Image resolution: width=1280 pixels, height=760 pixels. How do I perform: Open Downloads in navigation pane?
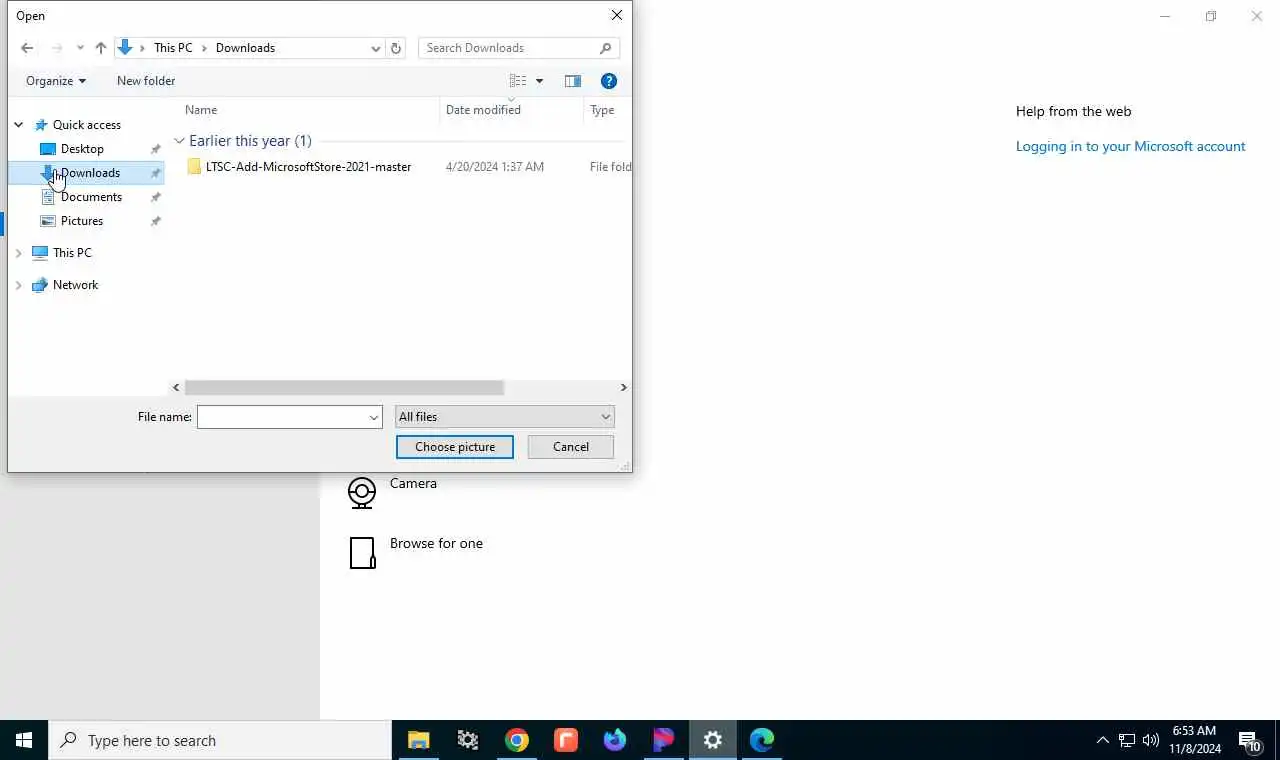pos(90,173)
